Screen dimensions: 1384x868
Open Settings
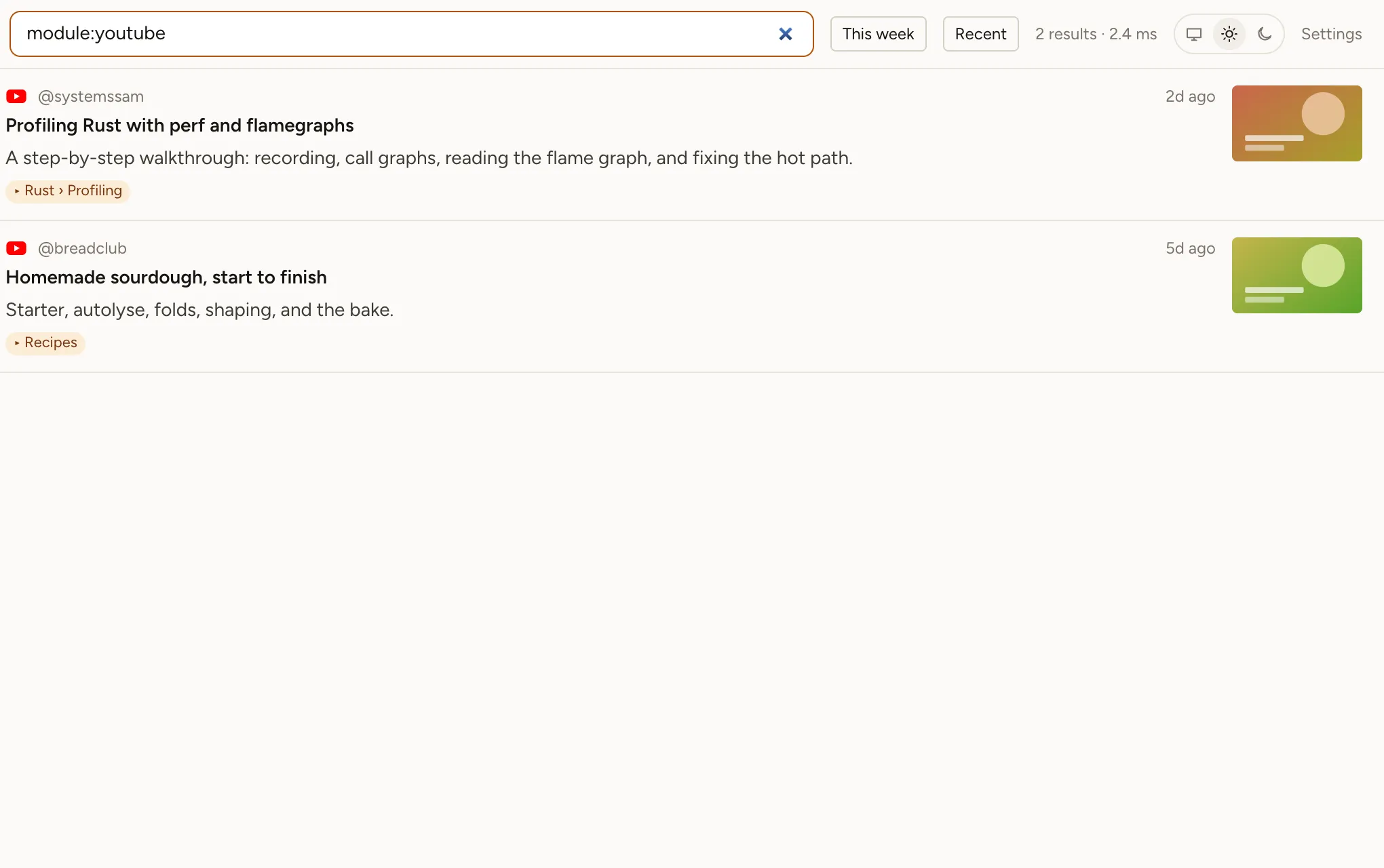coord(1331,34)
